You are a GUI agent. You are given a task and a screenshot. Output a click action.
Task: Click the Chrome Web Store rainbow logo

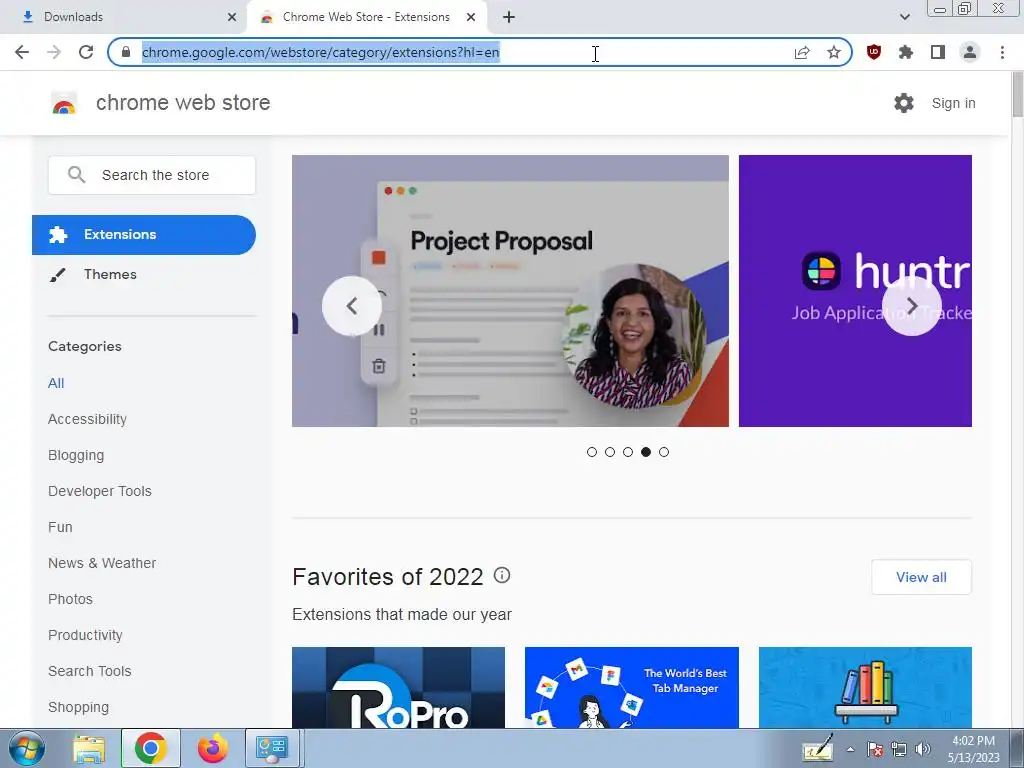click(x=64, y=103)
